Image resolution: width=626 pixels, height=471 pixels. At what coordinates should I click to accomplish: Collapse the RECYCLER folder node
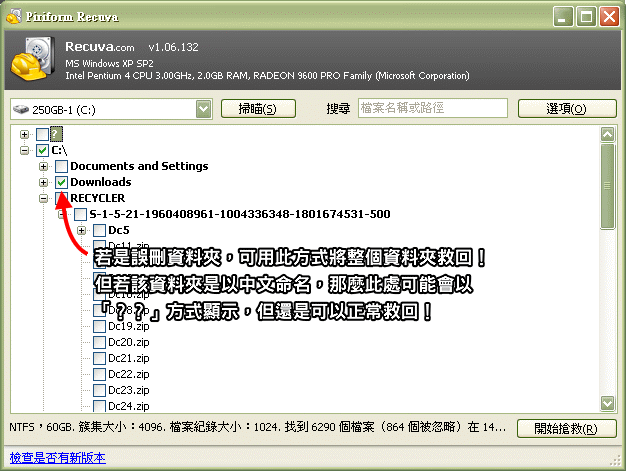tap(44, 198)
